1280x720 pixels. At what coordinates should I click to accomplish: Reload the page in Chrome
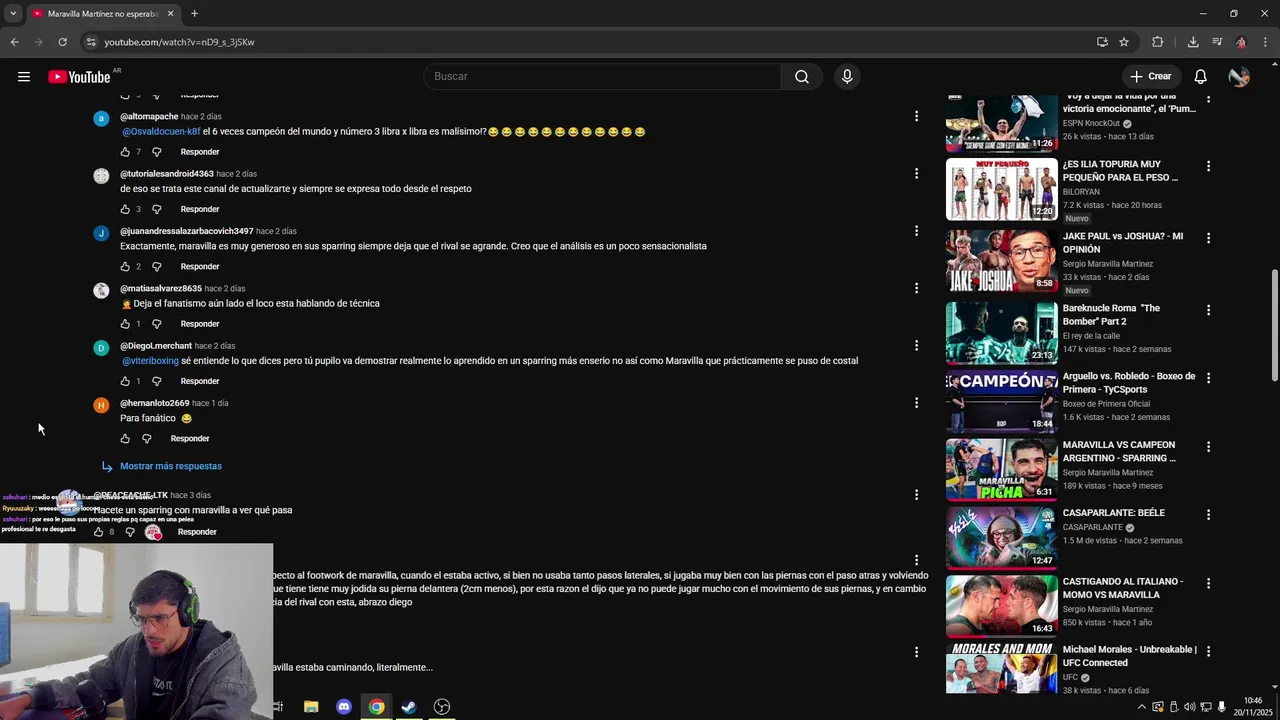[62, 42]
